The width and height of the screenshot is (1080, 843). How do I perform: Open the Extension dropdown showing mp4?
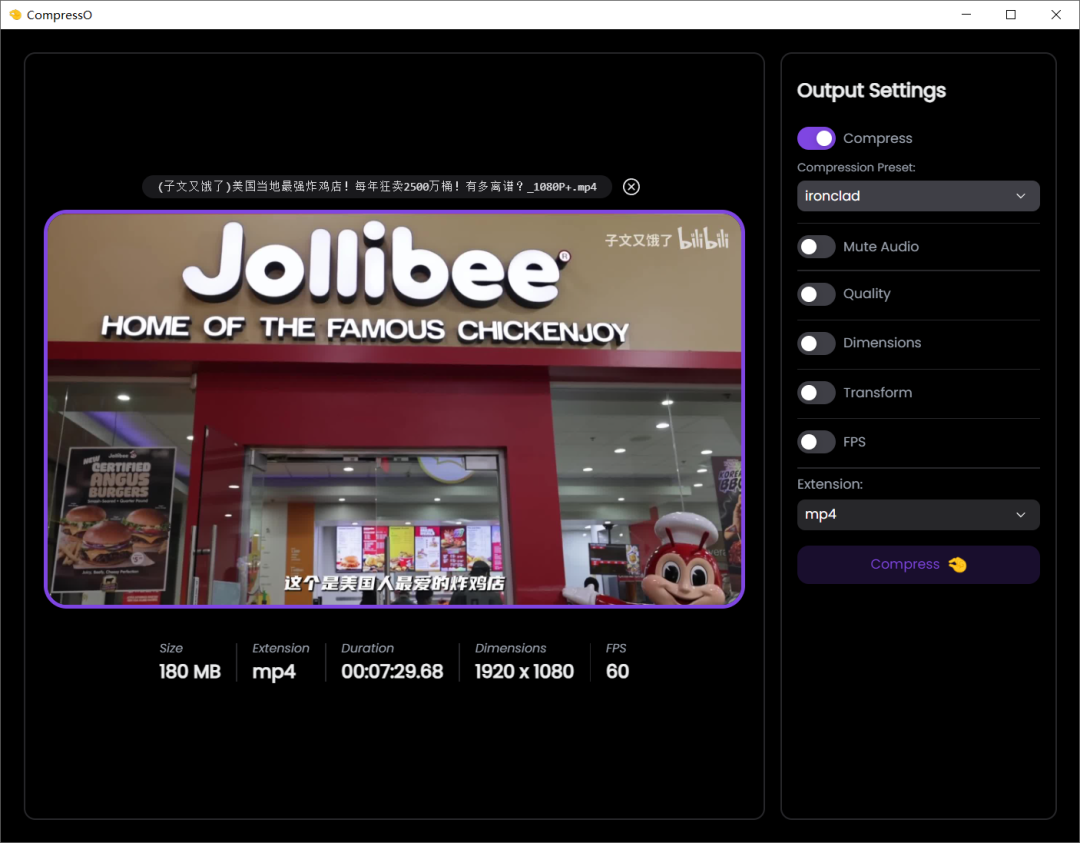[917, 514]
